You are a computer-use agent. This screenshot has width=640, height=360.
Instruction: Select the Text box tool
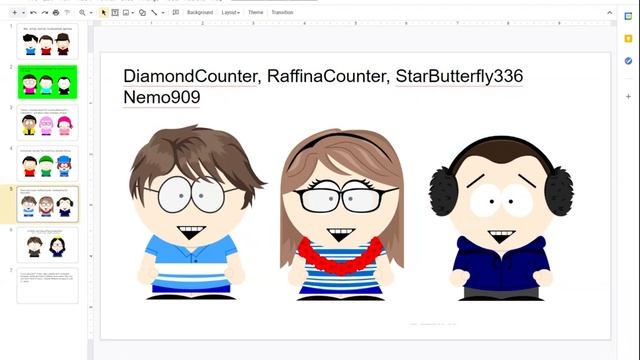pos(115,13)
